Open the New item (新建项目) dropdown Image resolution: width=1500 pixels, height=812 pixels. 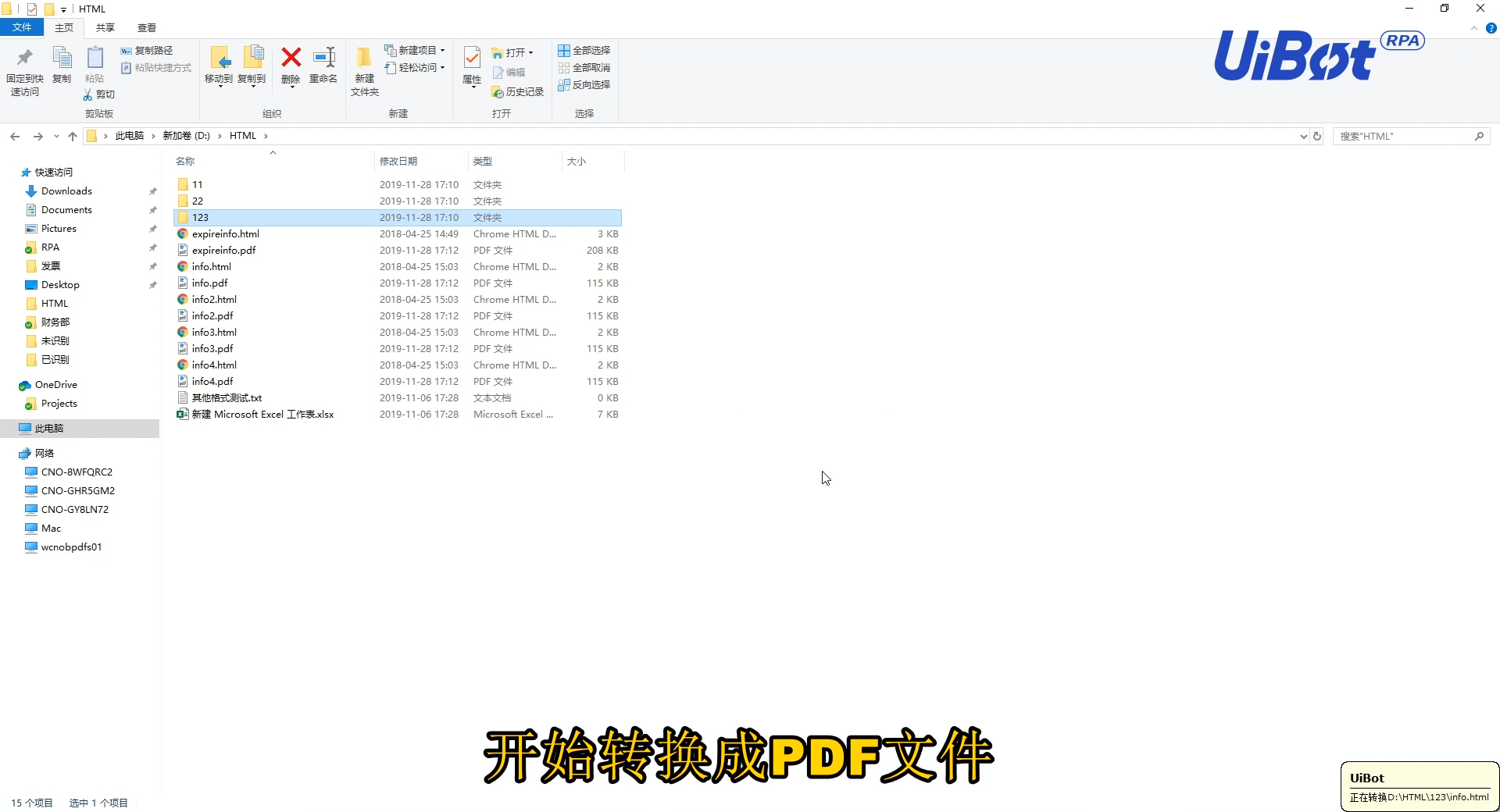coord(415,51)
